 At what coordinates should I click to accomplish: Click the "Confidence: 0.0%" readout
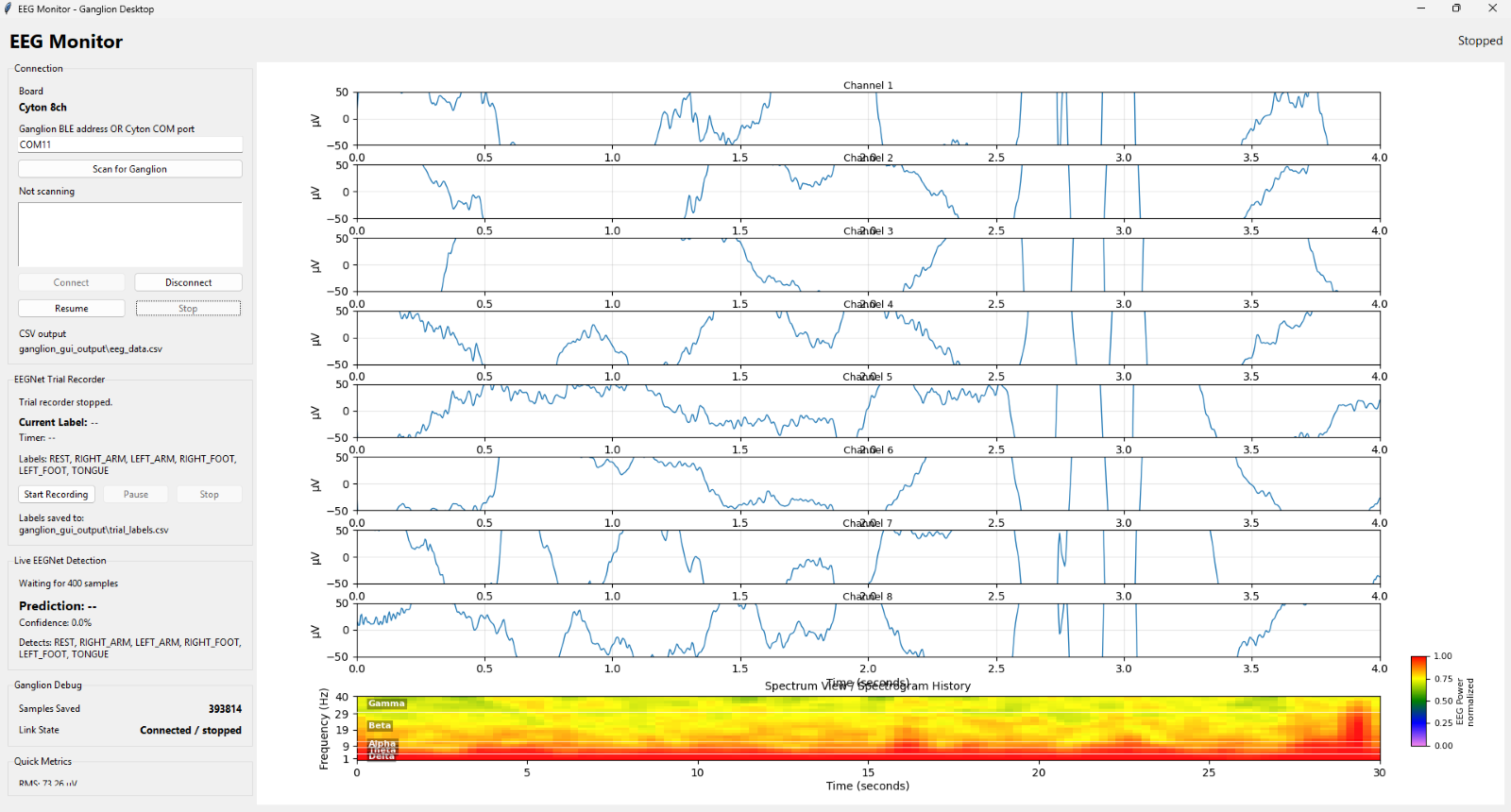pyautogui.click(x=55, y=623)
